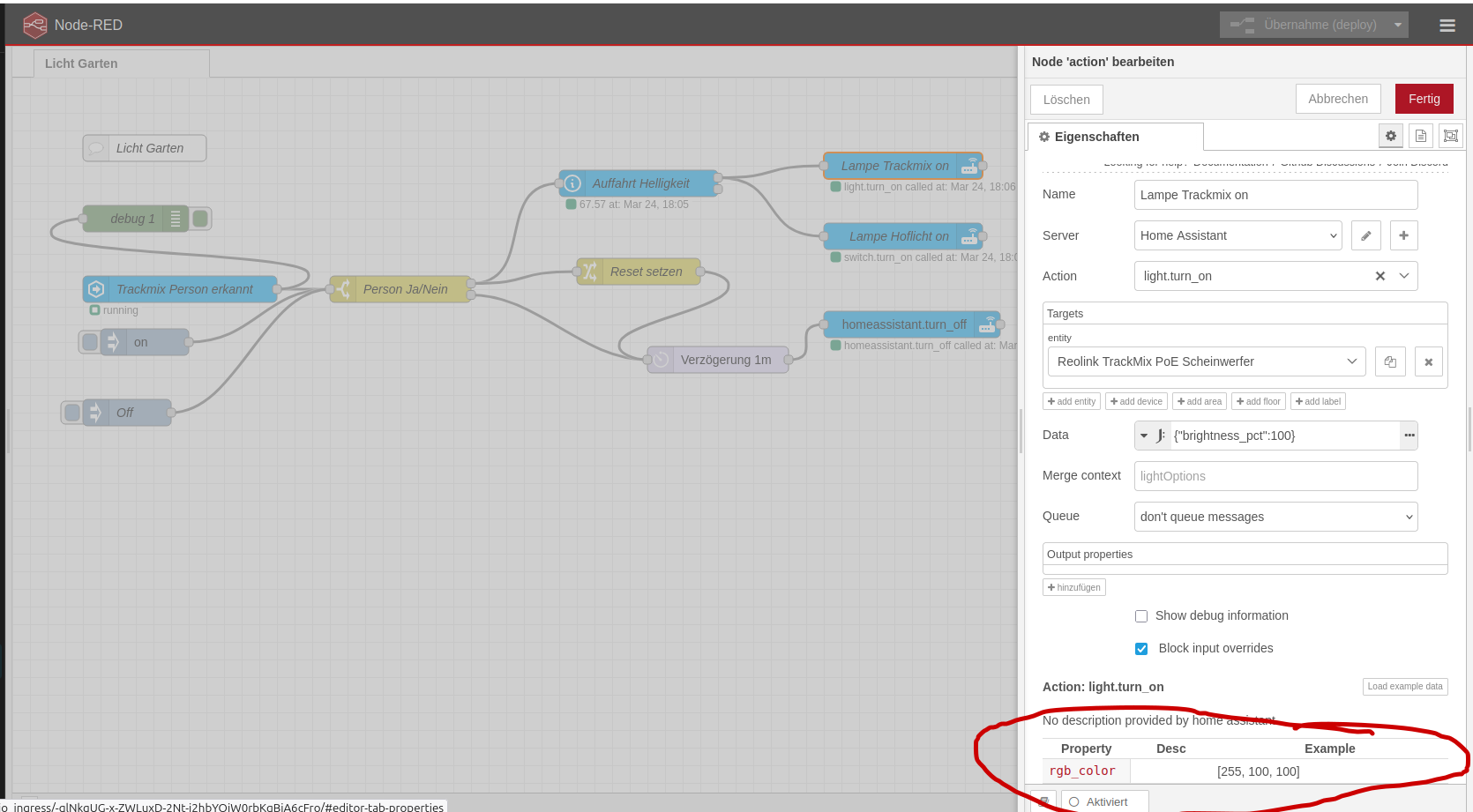Viewport: 1473px width, 812px height.
Task: Open node description document icon
Action: click(x=1420, y=136)
